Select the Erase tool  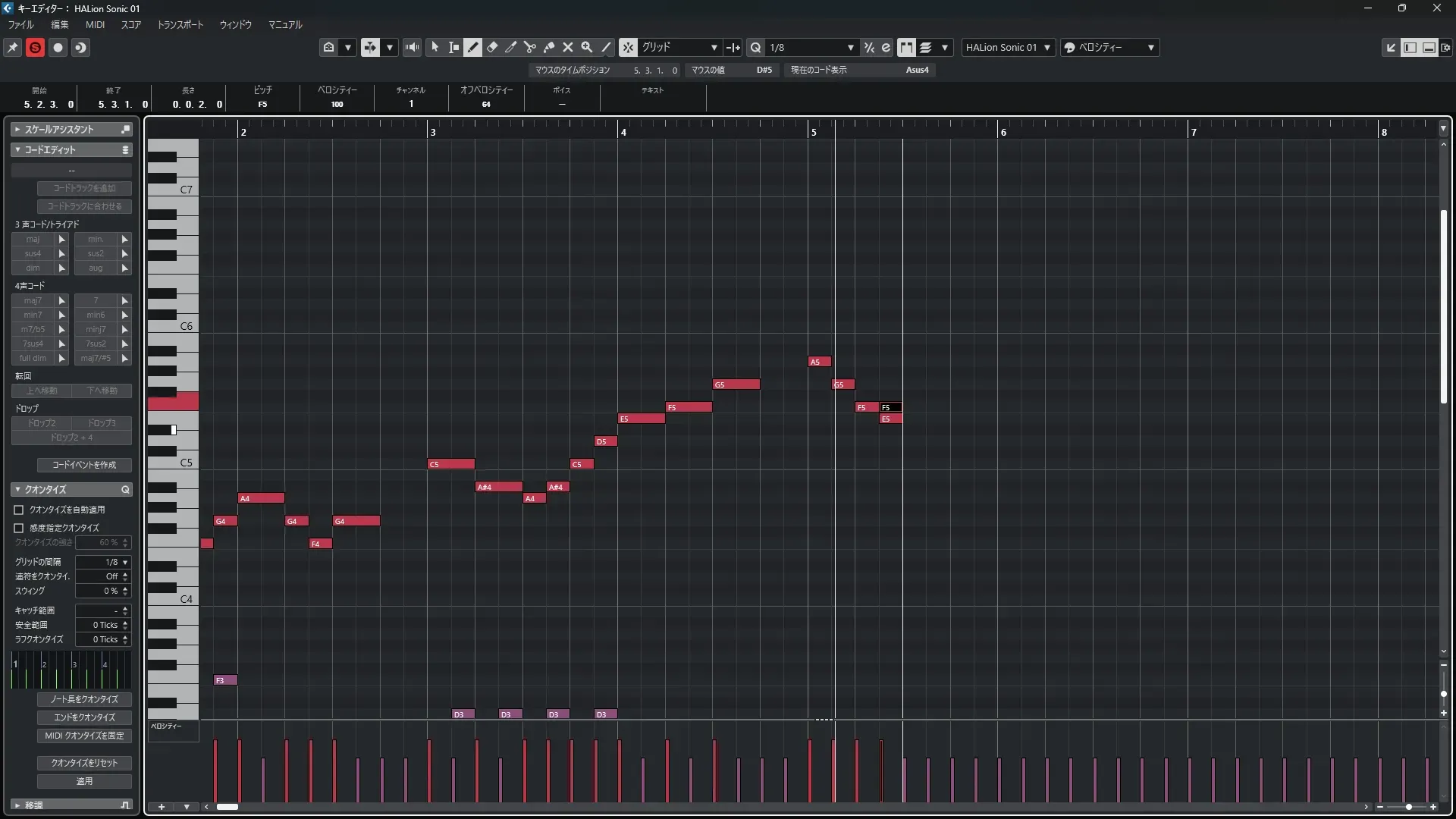[x=492, y=47]
